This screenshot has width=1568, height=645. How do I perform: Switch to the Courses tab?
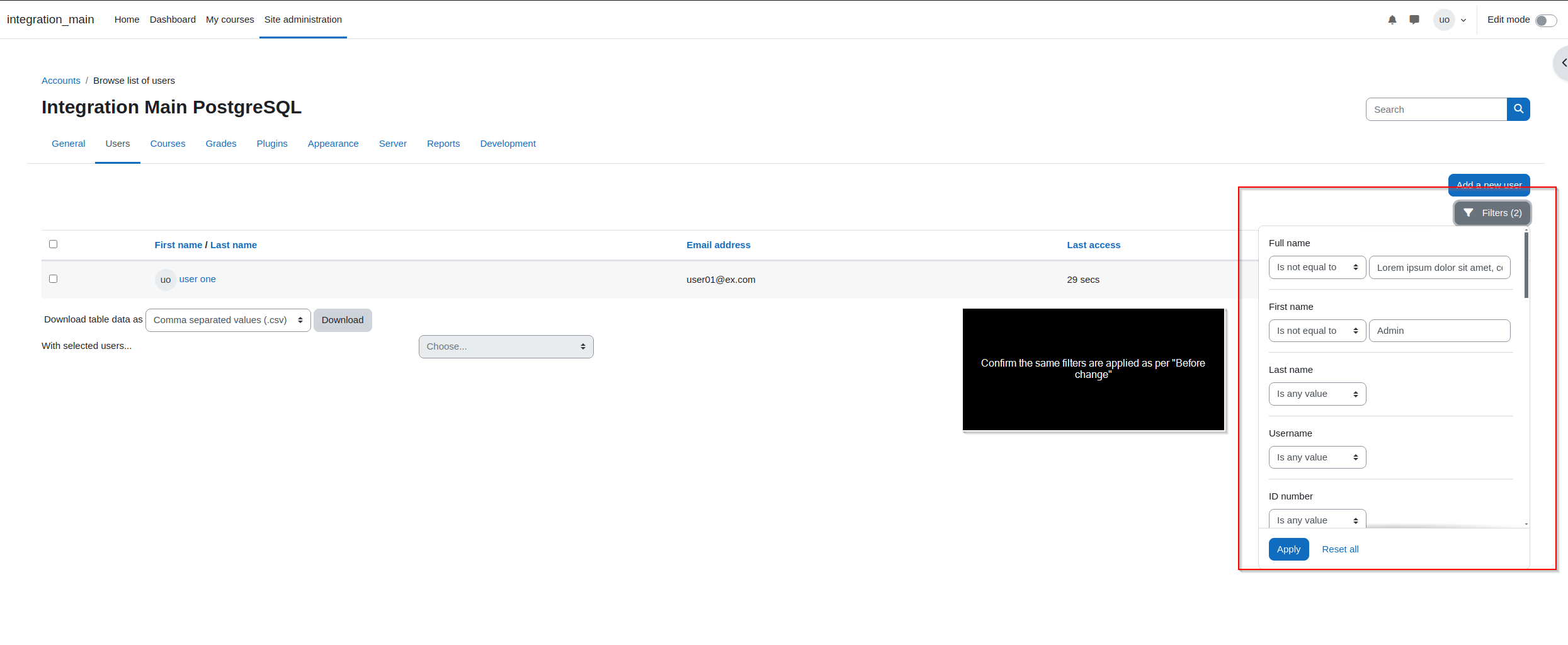168,144
